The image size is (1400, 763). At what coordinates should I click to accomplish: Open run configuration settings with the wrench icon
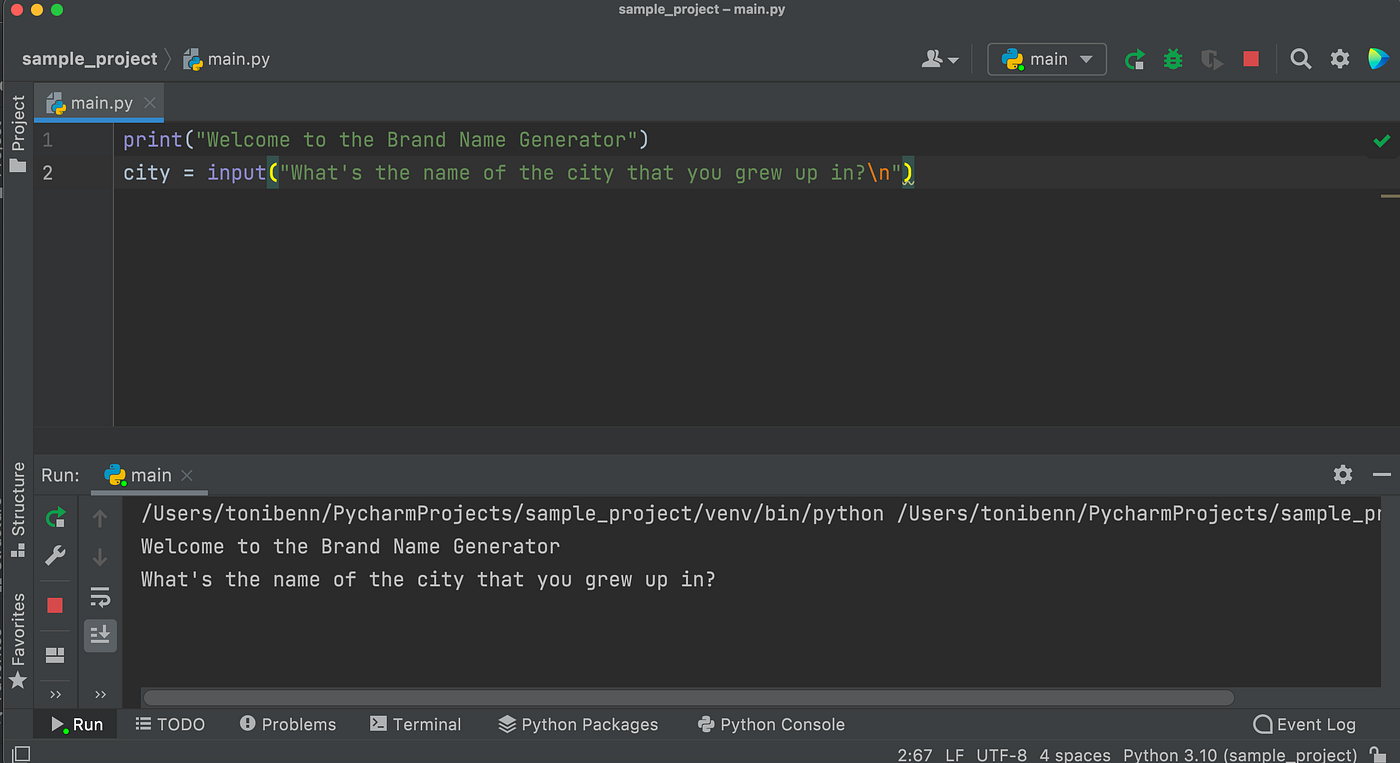pos(55,556)
